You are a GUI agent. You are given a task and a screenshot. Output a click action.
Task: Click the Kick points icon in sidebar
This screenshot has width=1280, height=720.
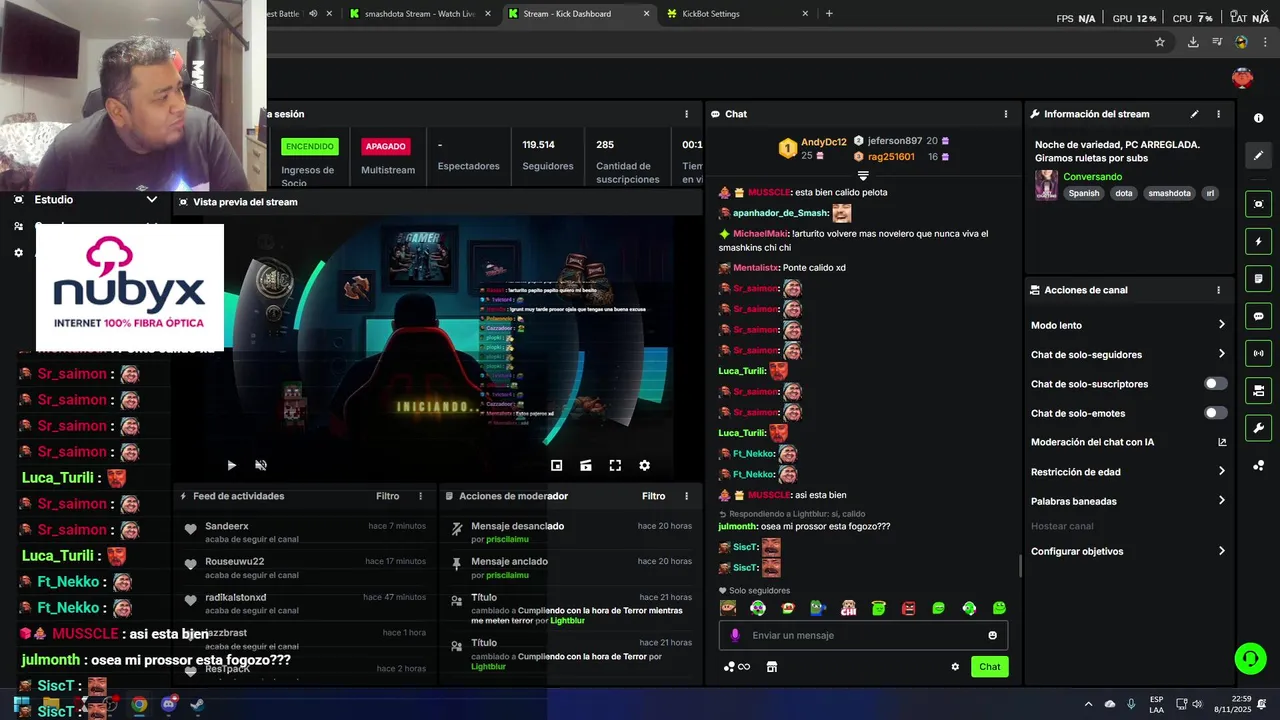1258,466
